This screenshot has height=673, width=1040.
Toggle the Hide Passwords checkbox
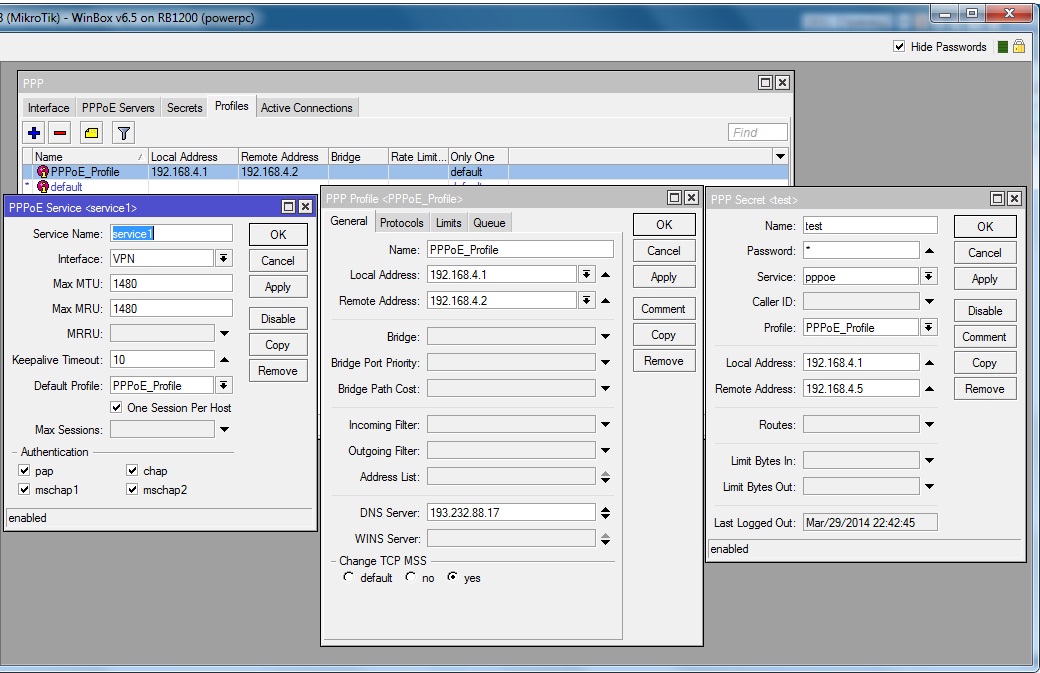point(899,47)
